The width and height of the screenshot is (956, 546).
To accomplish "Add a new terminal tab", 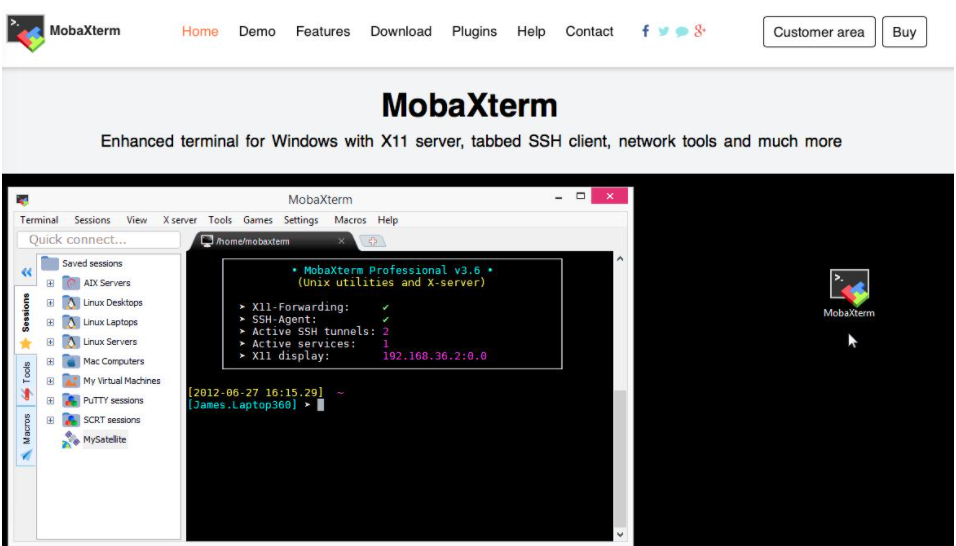I will tap(373, 241).
